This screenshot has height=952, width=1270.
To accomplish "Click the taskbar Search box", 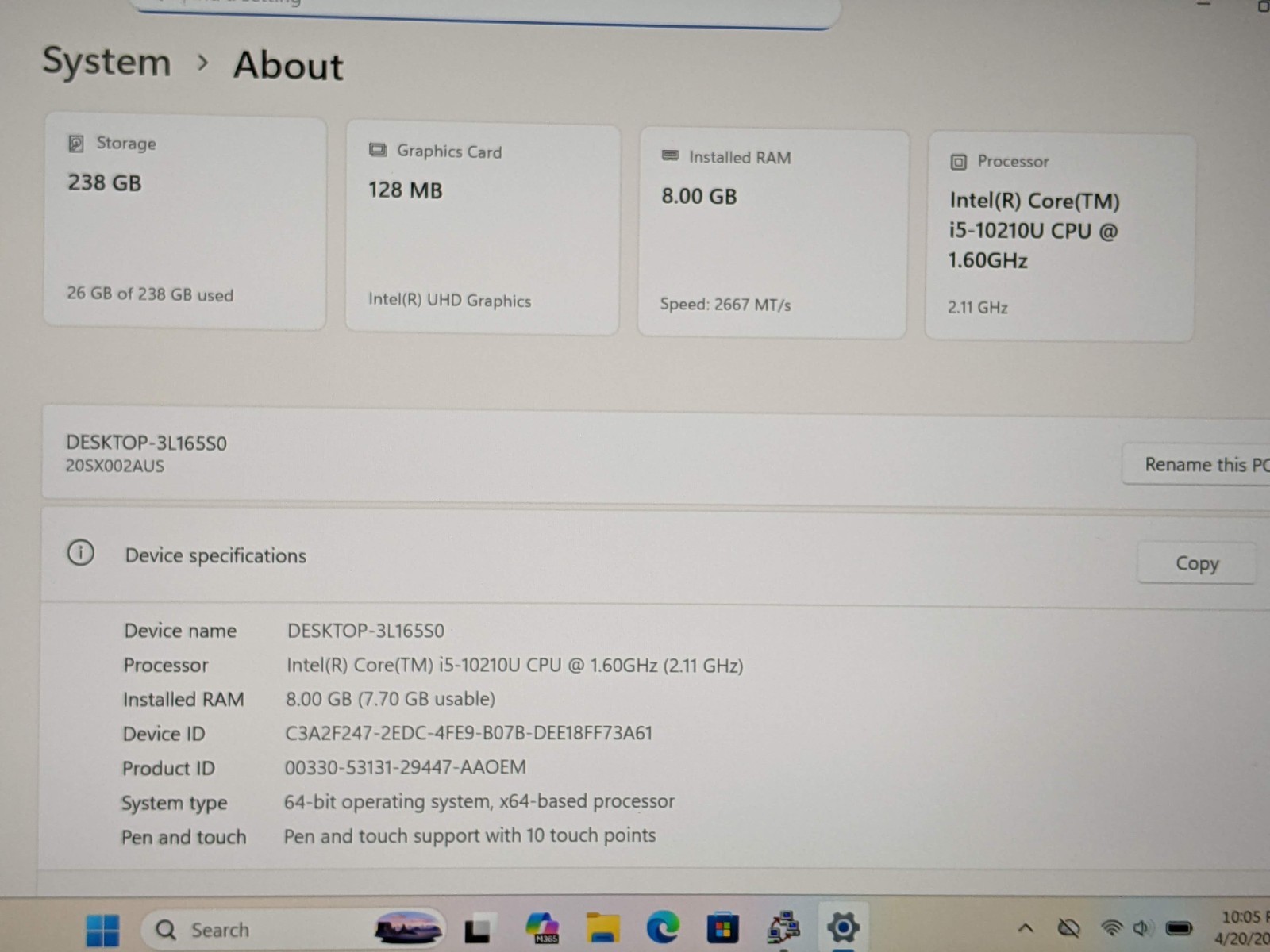I will click(x=292, y=929).
